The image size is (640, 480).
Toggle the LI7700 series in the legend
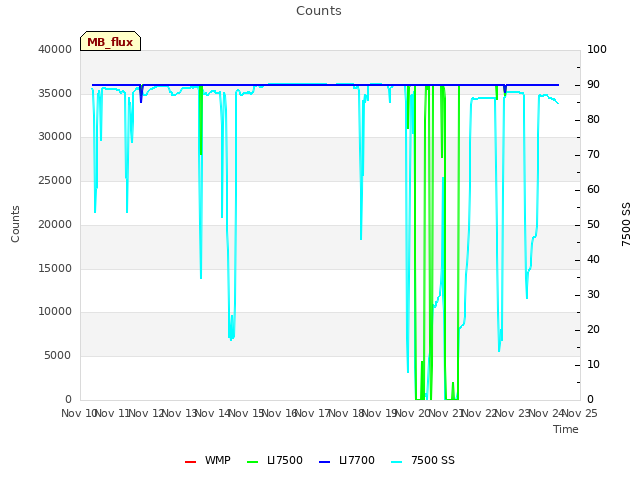pyautogui.click(x=347, y=460)
